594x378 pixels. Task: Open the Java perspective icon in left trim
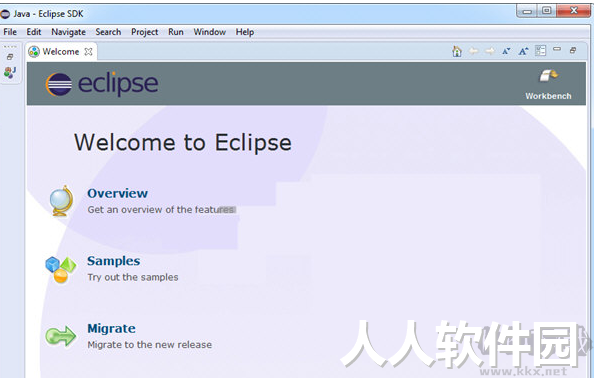(10, 72)
